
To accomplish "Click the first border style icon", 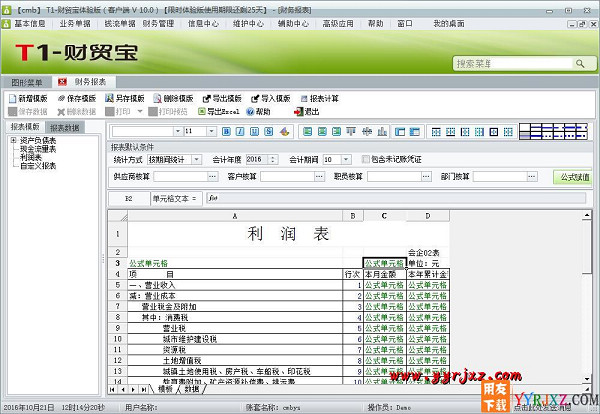I will tap(436, 132).
